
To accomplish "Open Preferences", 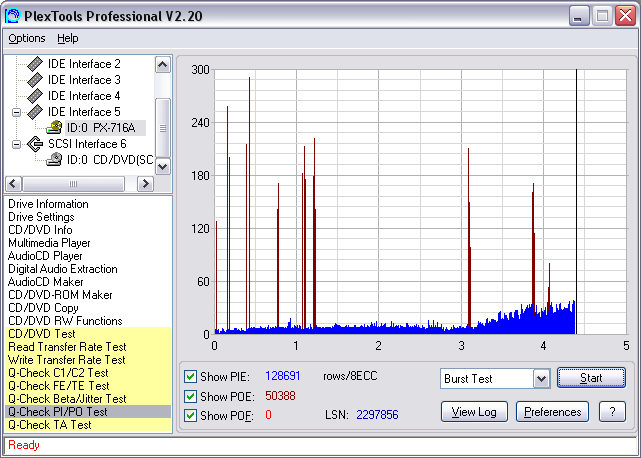I will (552, 412).
